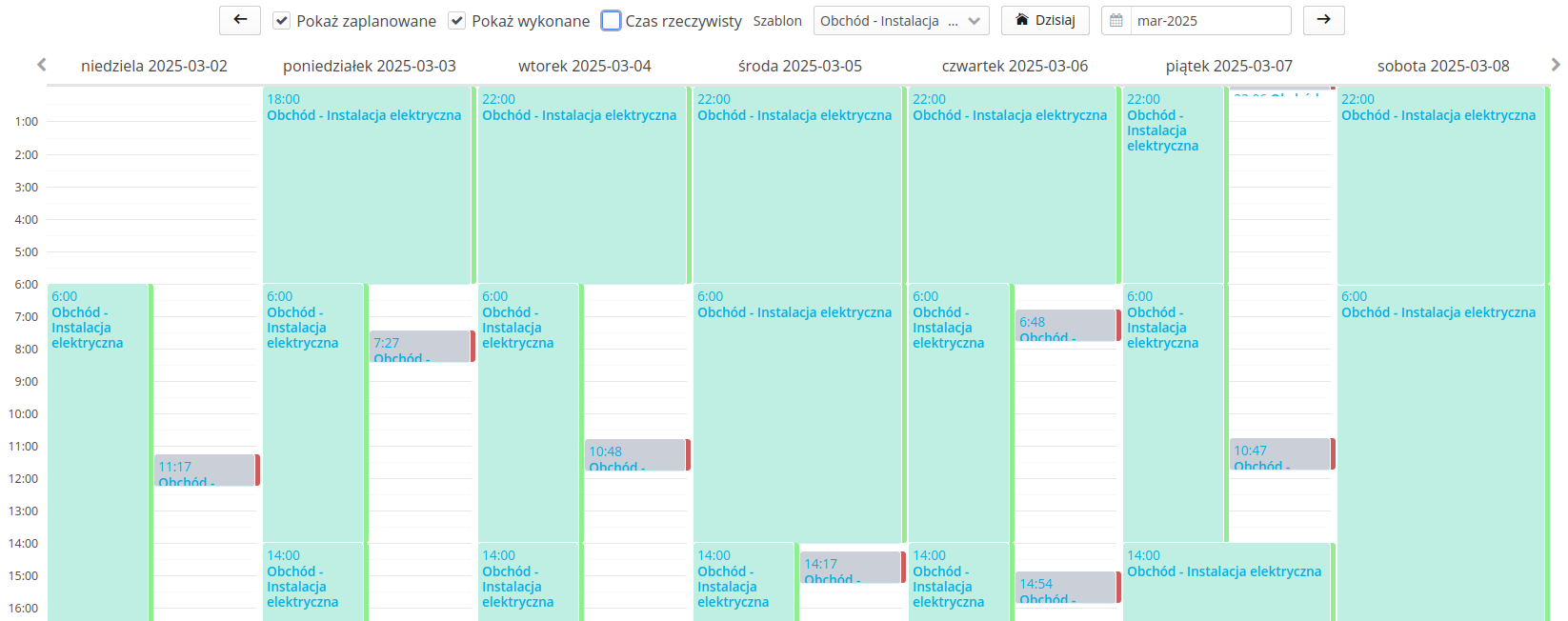Image resolution: width=1568 pixels, height=621 pixels.
Task: Click the back arrow button in toolbar
Action: pyautogui.click(x=240, y=20)
